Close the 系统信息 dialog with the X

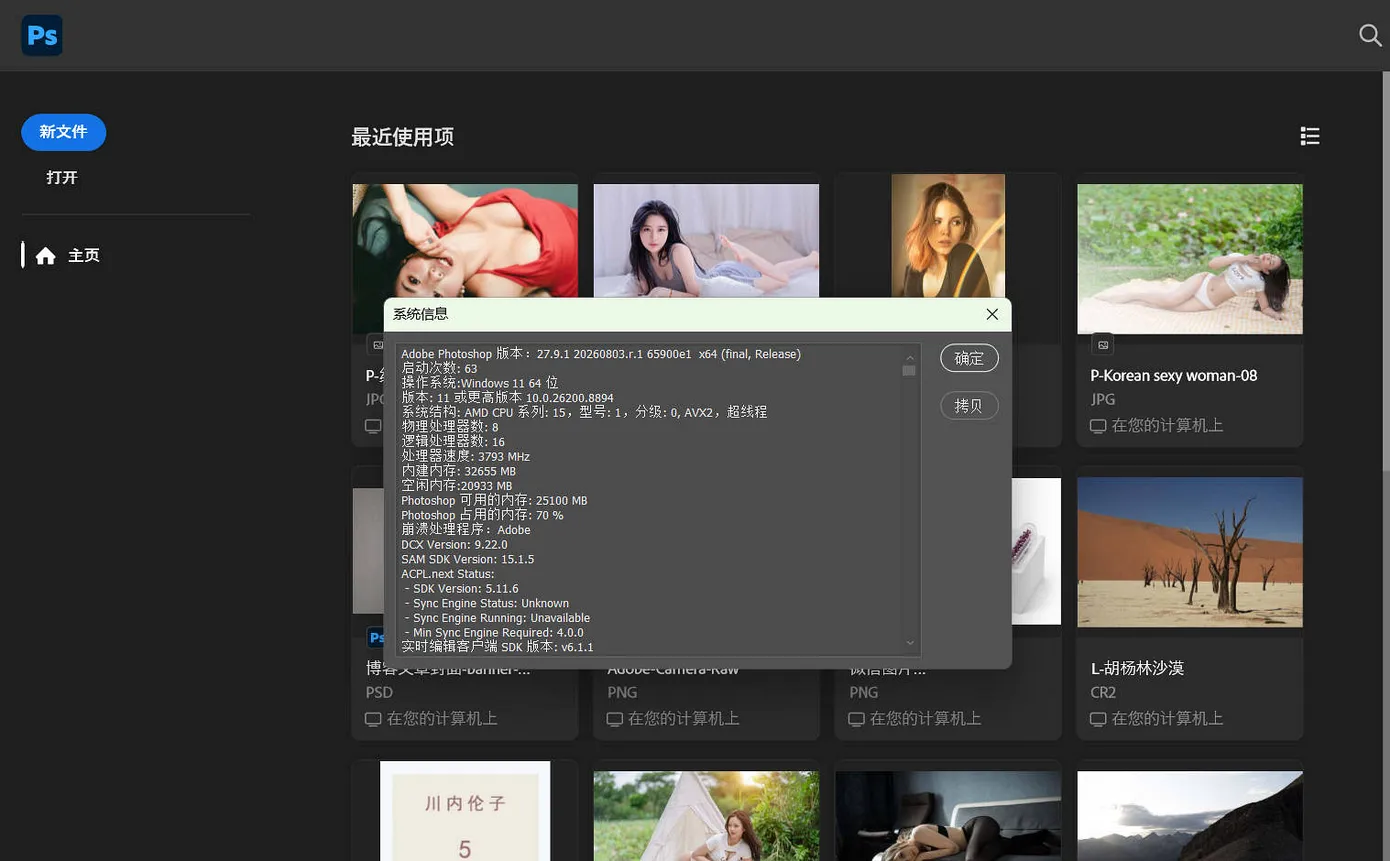click(x=992, y=314)
